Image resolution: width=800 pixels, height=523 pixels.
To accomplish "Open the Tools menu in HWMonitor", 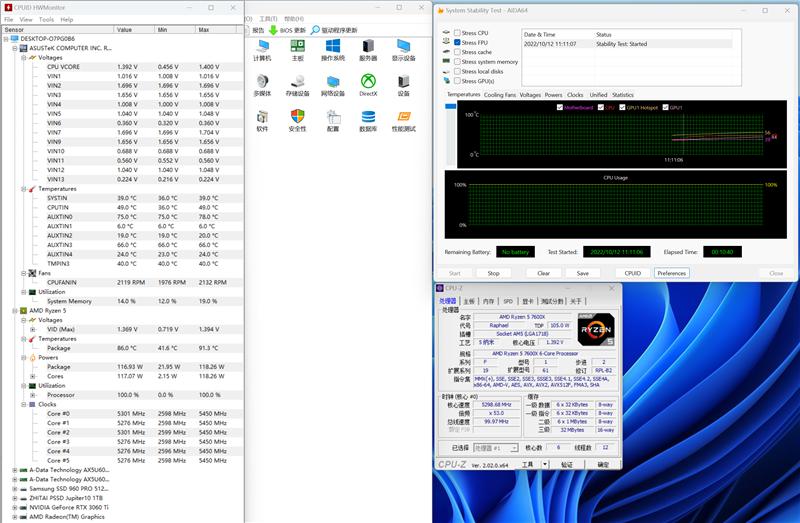I will point(46,19).
